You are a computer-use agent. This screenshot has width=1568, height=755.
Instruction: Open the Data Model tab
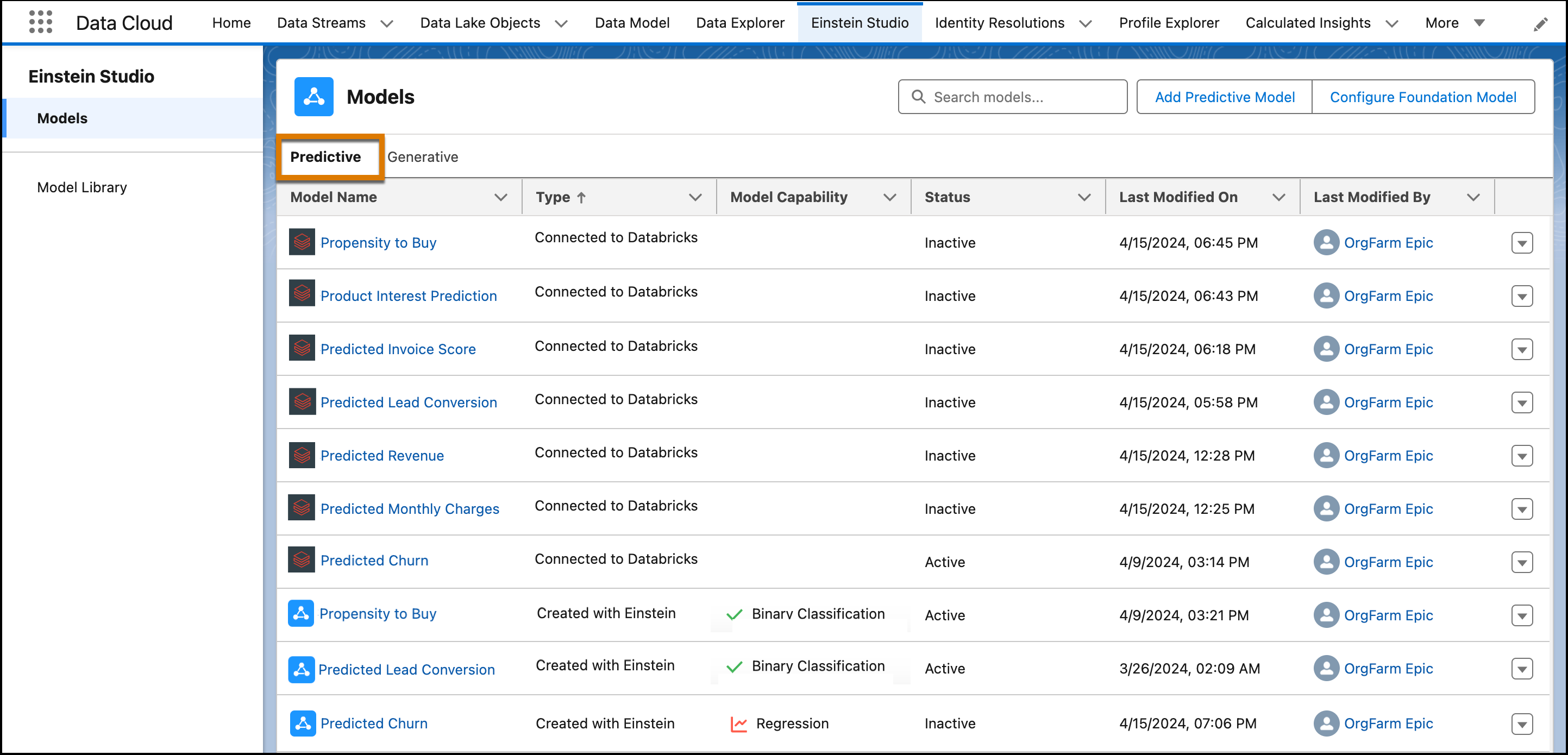coord(632,23)
